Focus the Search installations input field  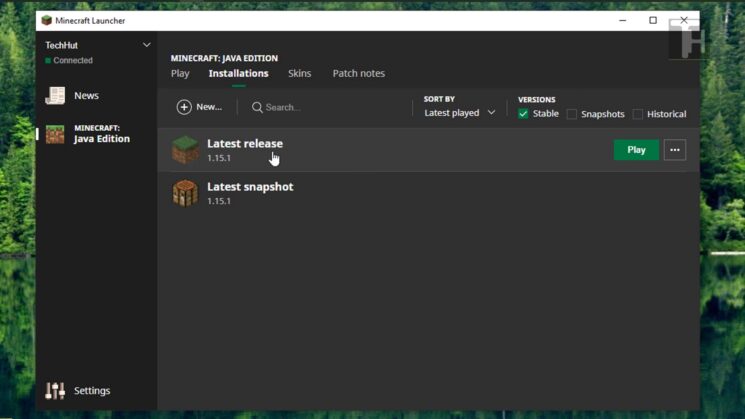328,107
